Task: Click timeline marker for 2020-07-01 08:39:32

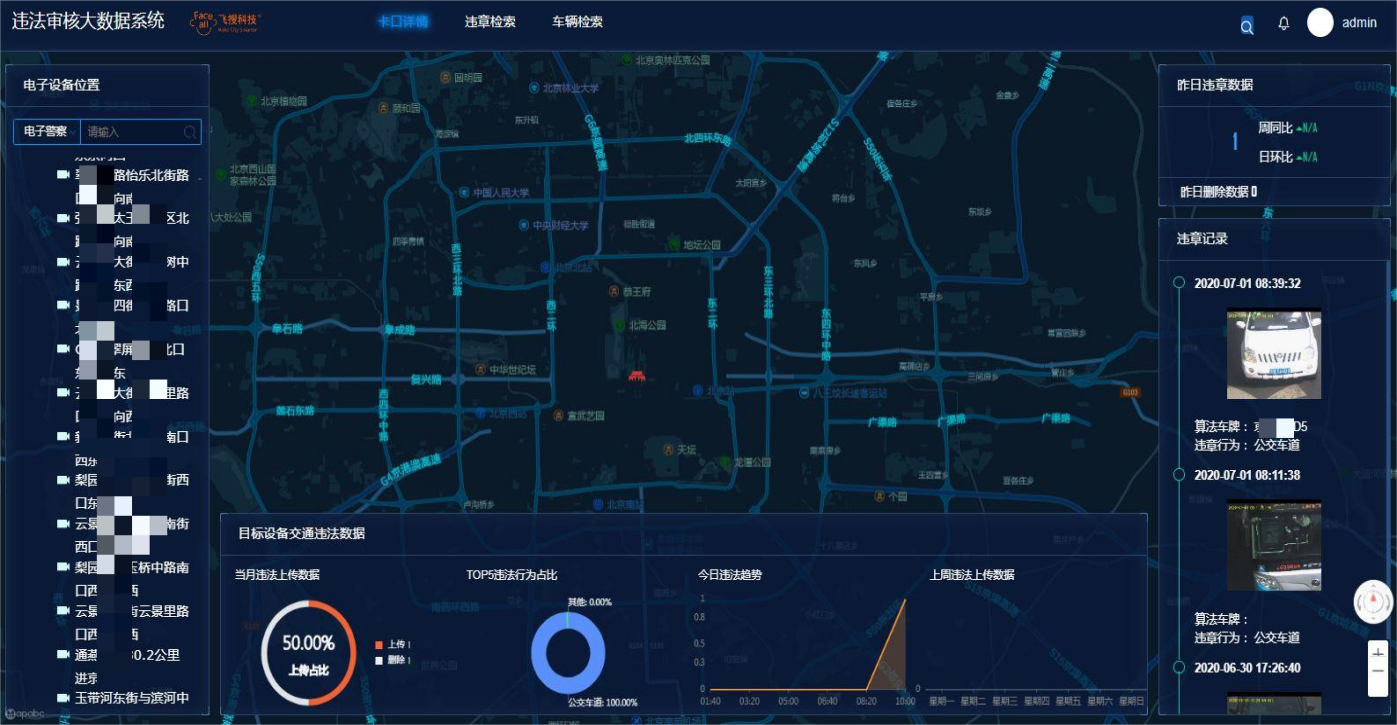Action: (1179, 283)
